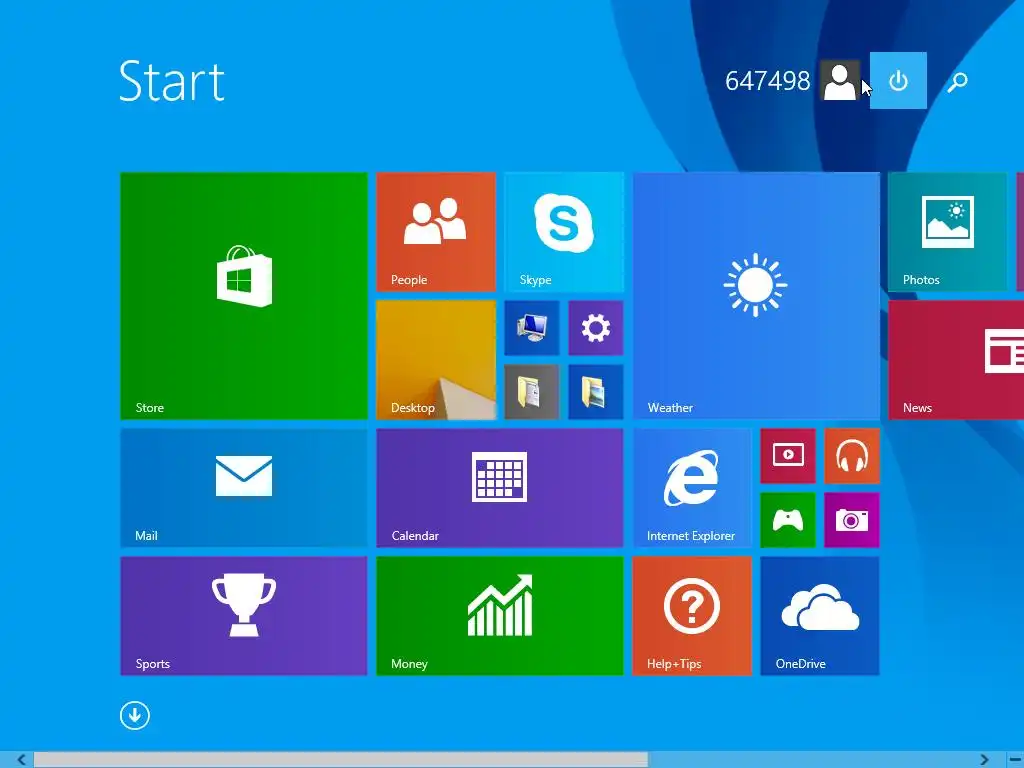Open the People tile
Image resolution: width=1024 pixels, height=768 pixels.
(x=436, y=231)
